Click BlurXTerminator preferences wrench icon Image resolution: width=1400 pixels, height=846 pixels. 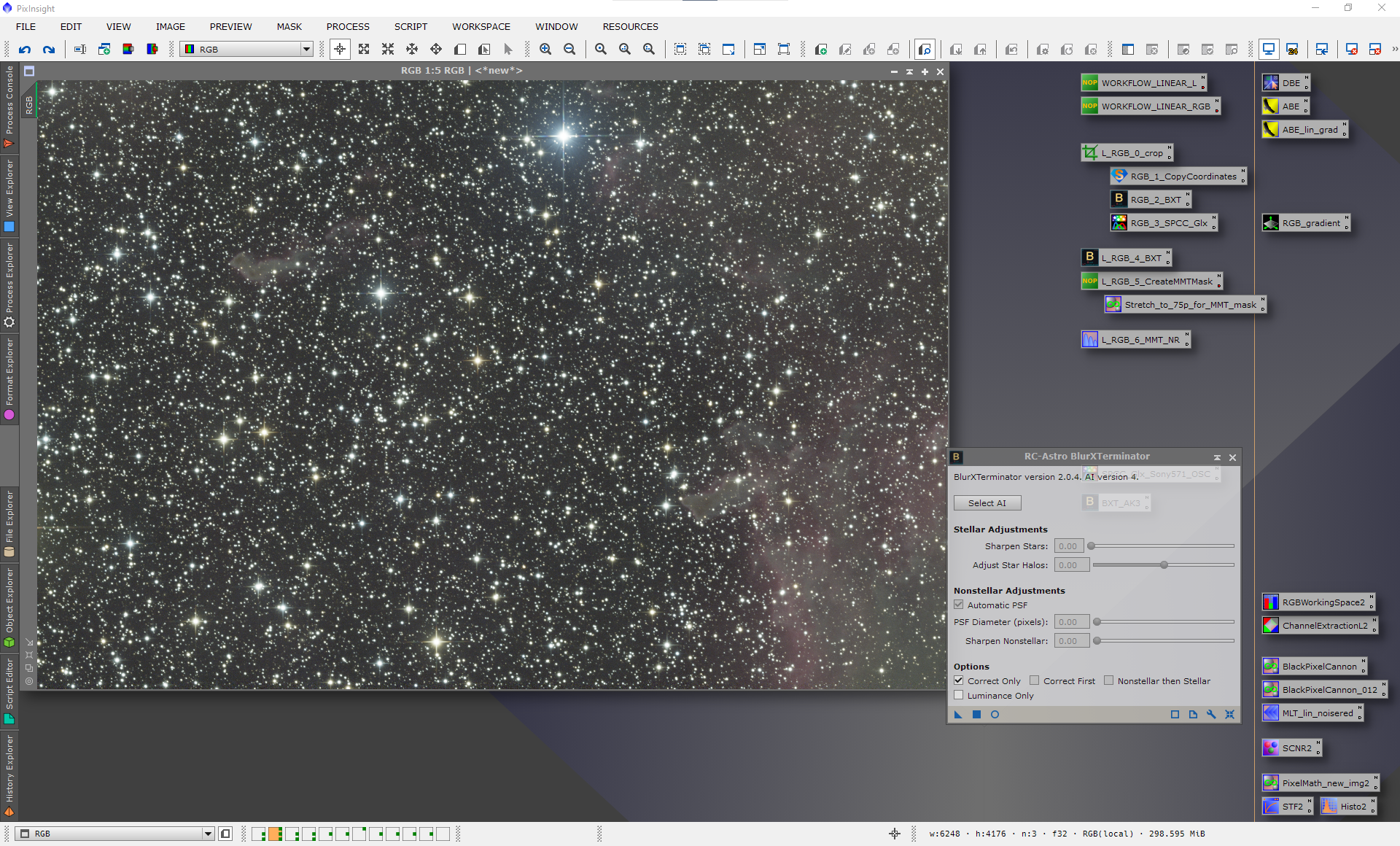point(1211,715)
